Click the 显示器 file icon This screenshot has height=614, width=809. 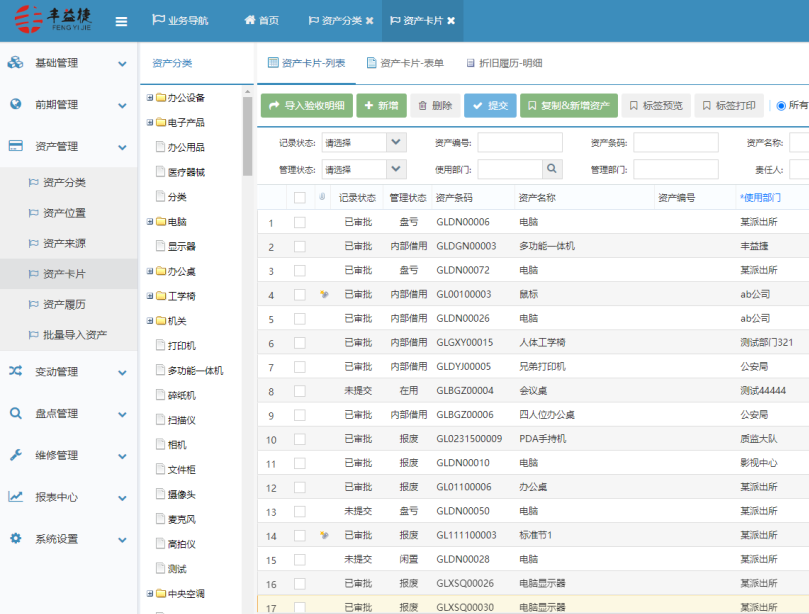(x=160, y=246)
